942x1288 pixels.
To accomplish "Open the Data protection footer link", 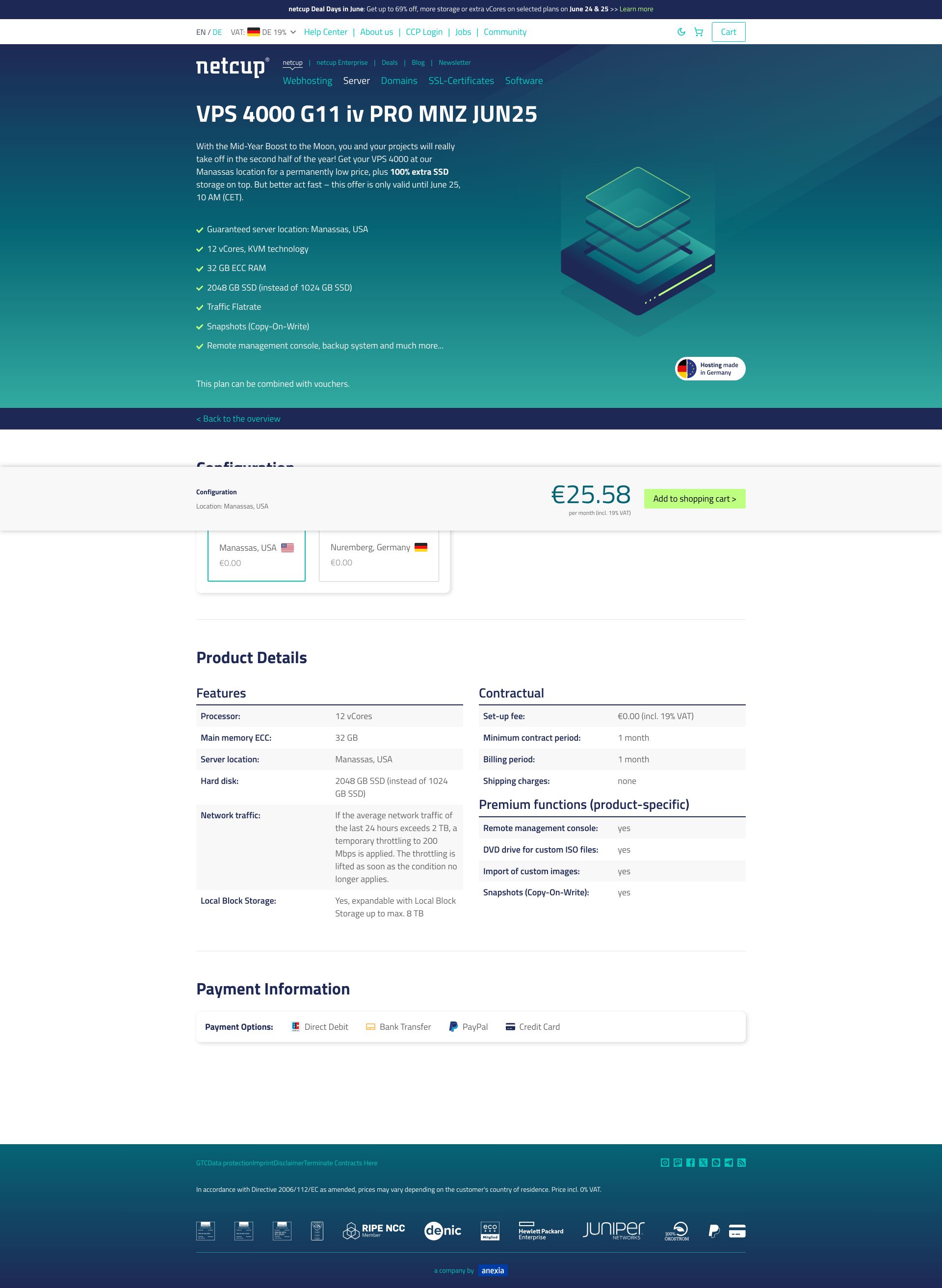I will click(230, 1163).
